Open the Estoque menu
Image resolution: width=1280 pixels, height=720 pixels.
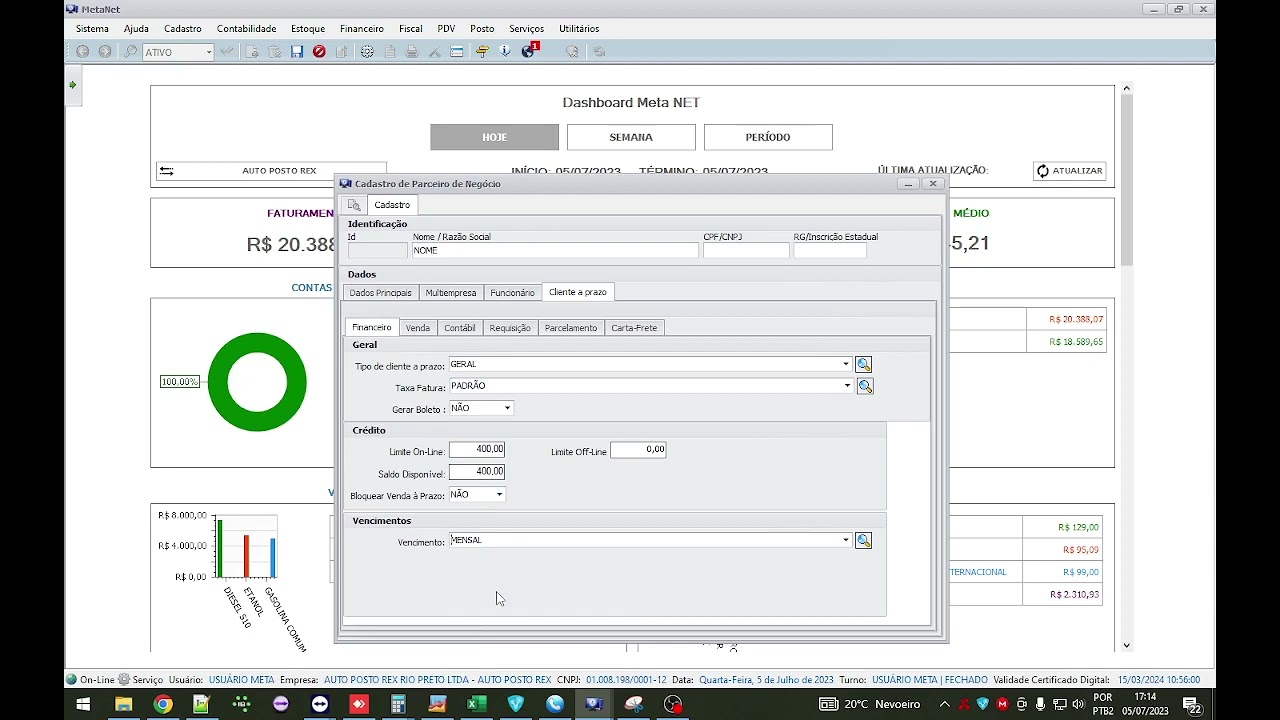click(308, 29)
